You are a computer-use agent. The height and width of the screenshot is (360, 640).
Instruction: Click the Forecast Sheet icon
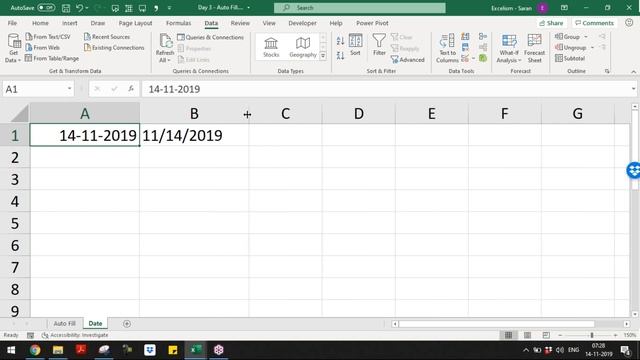[x=534, y=48]
